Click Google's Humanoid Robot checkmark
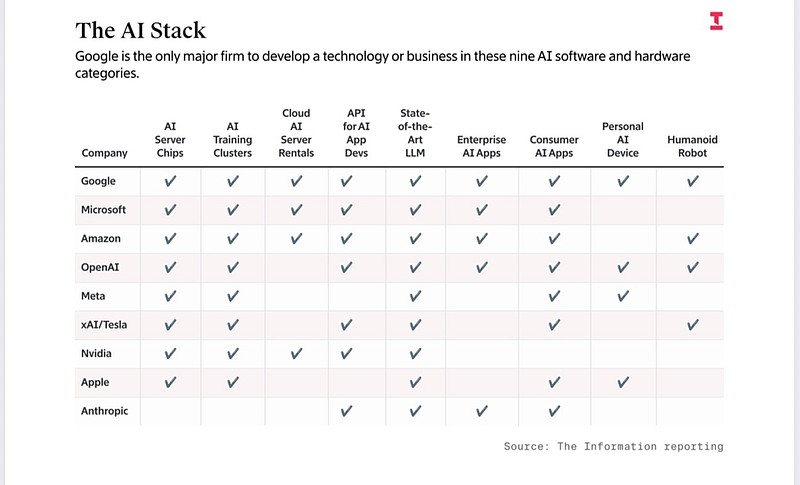 pos(692,181)
